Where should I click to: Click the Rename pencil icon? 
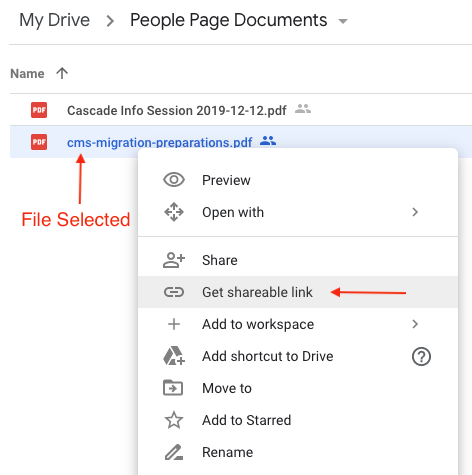point(174,452)
